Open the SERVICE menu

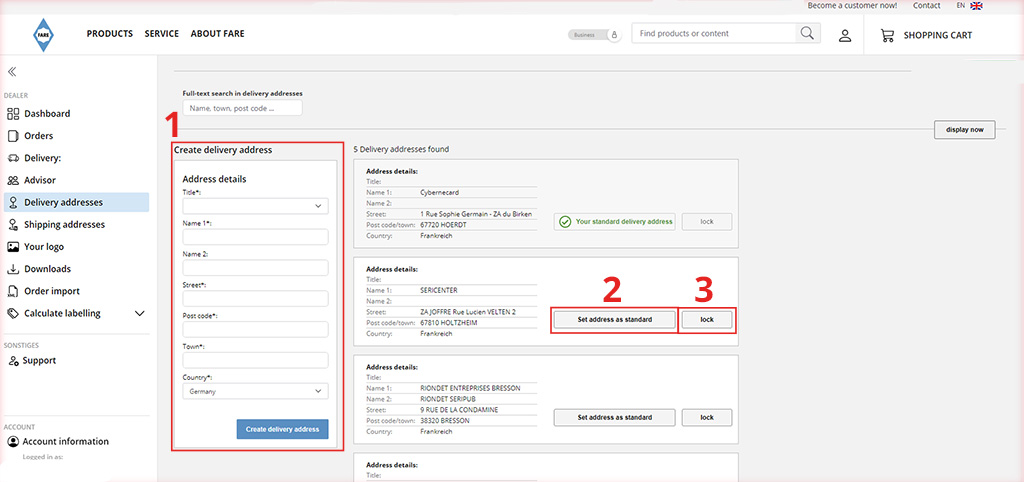click(x=161, y=33)
